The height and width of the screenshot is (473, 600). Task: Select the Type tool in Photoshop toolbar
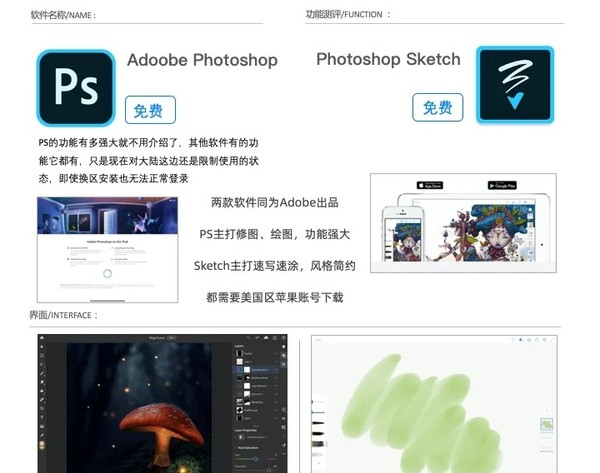point(42,417)
